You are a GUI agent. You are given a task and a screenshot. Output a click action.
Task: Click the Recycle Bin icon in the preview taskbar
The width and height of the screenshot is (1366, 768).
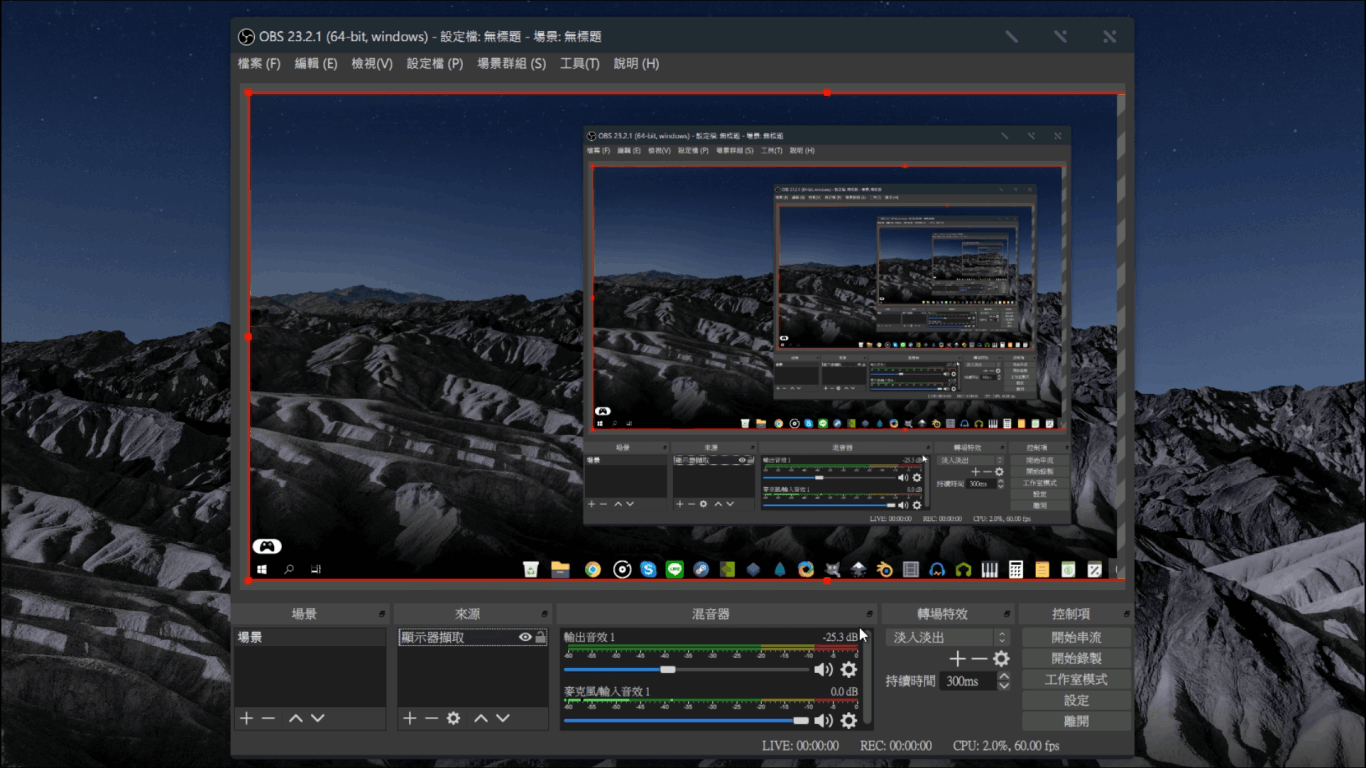click(x=531, y=569)
